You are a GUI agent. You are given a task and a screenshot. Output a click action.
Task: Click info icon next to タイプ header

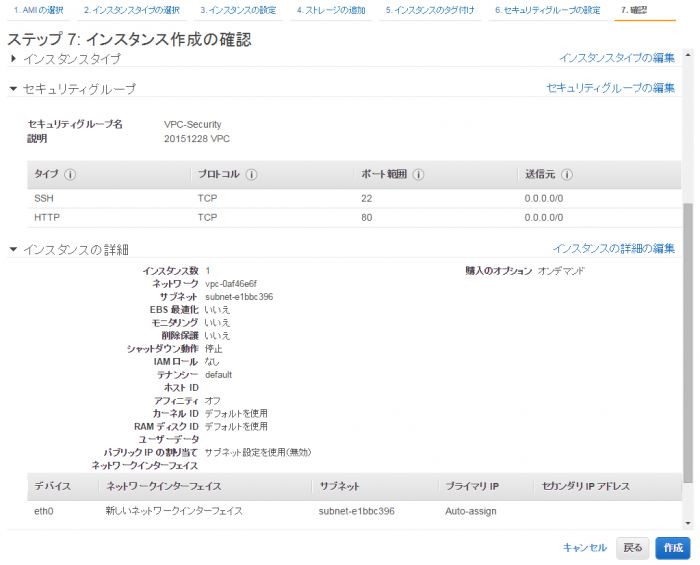tap(70, 174)
